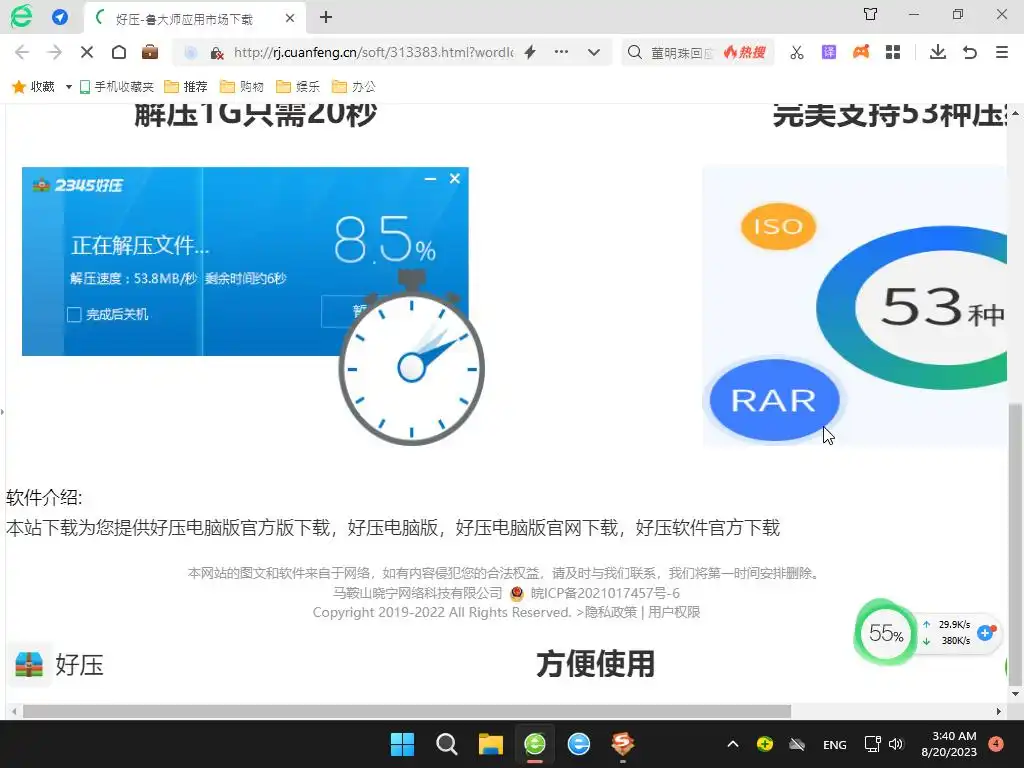Viewport: 1024px width, 768px height.
Task: Click the 360 browser logo icon
Action: (21, 16)
